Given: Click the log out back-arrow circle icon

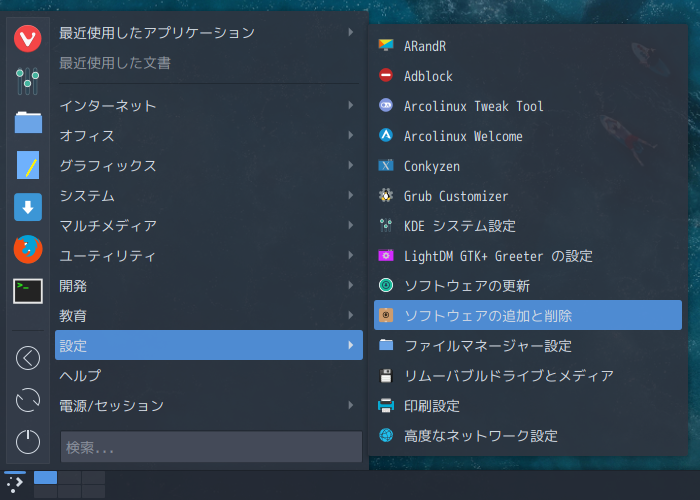Looking at the screenshot, I should (28, 358).
